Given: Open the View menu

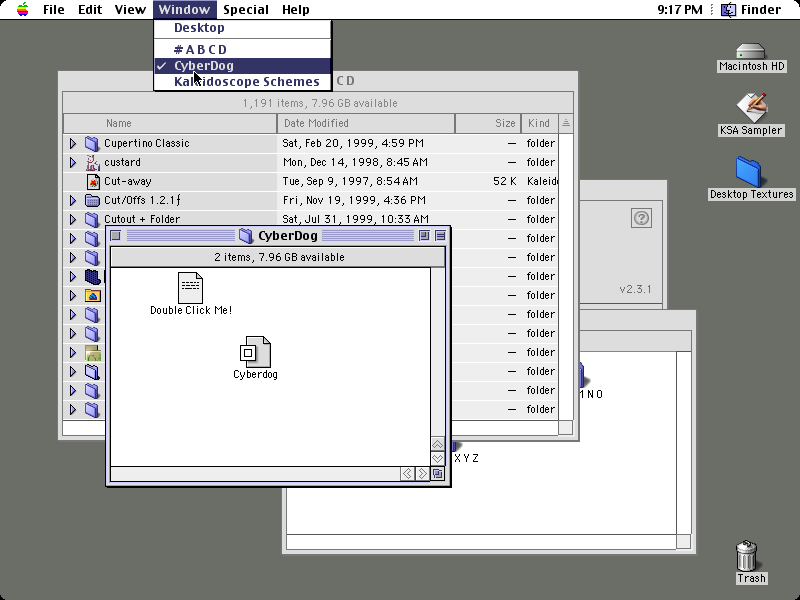Looking at the screenshot, I should [130, 9].
